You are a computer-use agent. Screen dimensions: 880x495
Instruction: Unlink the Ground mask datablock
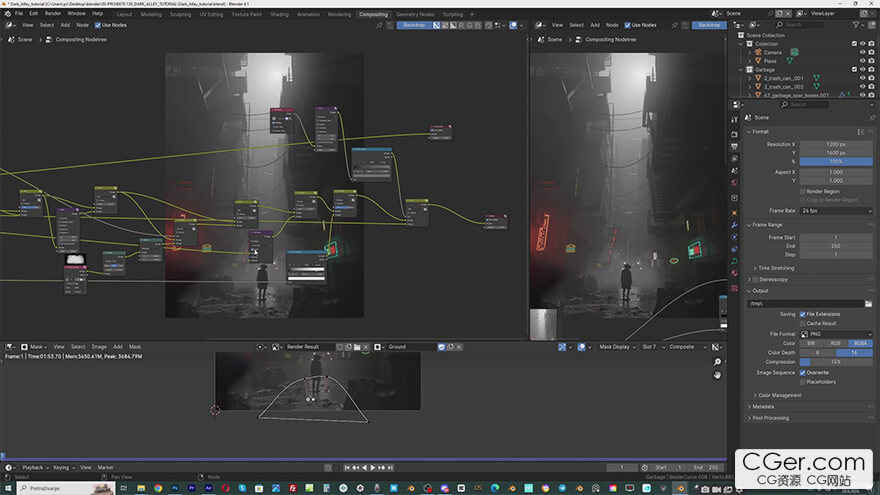(x=459, y=347)
